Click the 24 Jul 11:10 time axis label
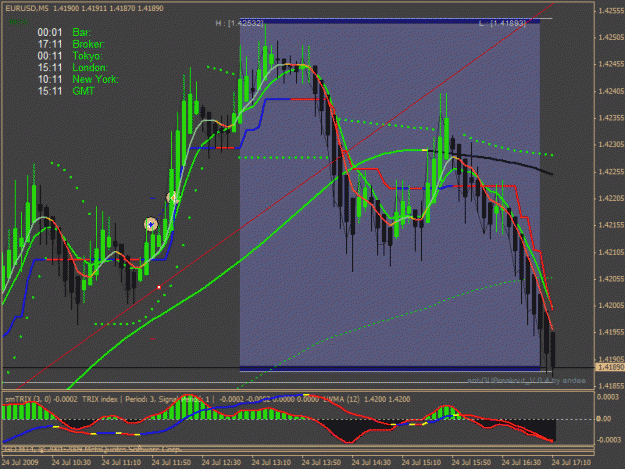 click(121, 463)
